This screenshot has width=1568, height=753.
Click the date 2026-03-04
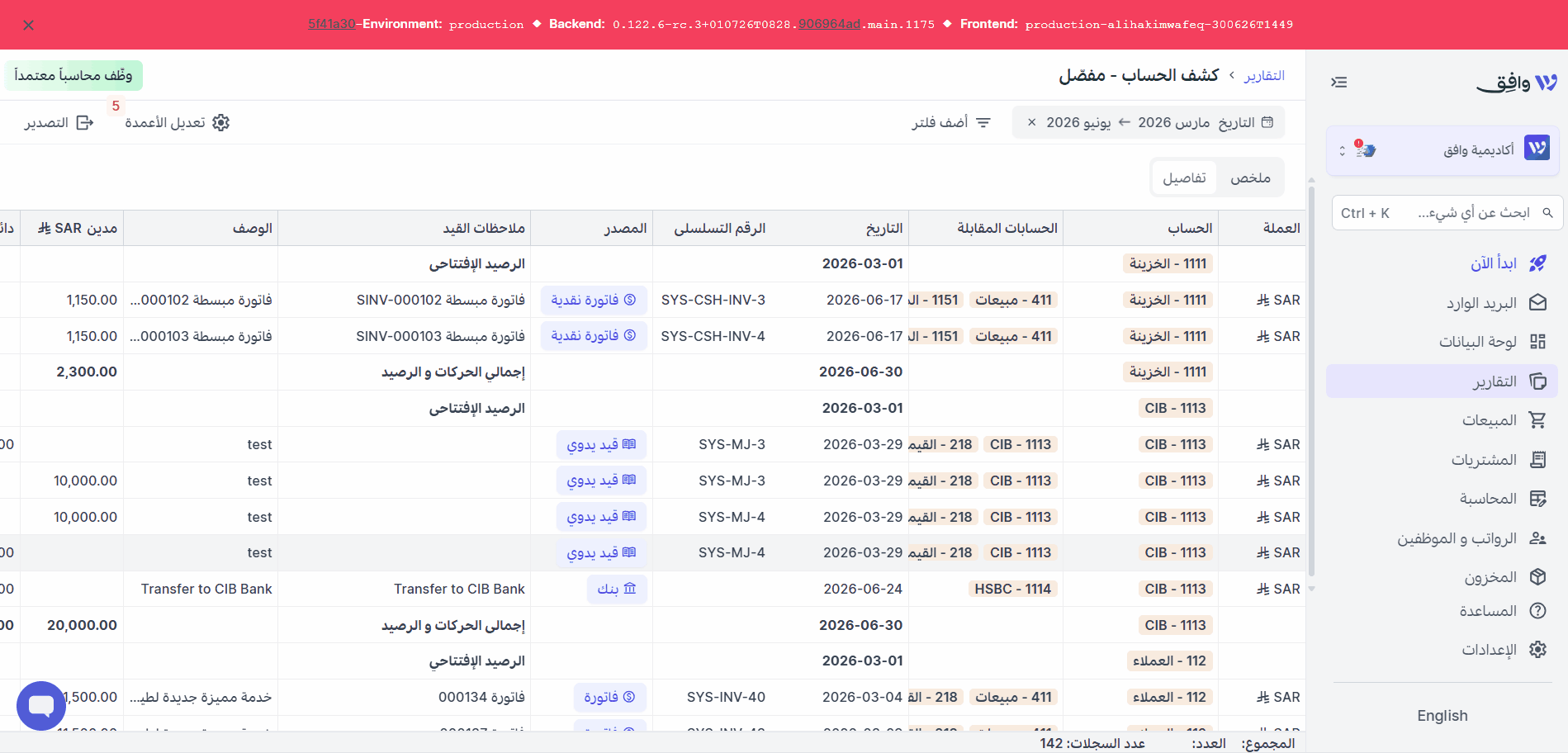click(863, 697)
